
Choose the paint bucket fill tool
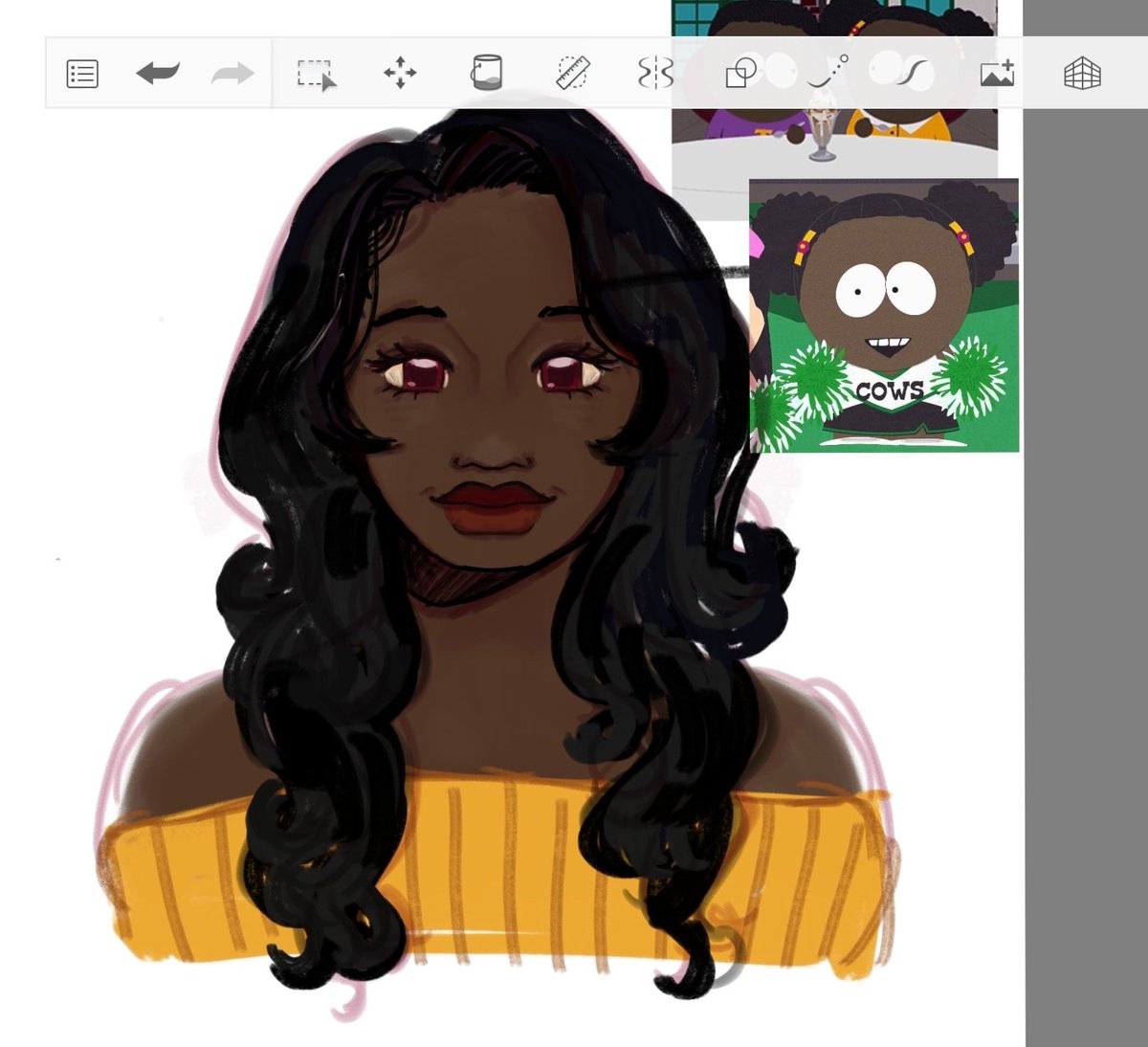click(x=486, y=72)
